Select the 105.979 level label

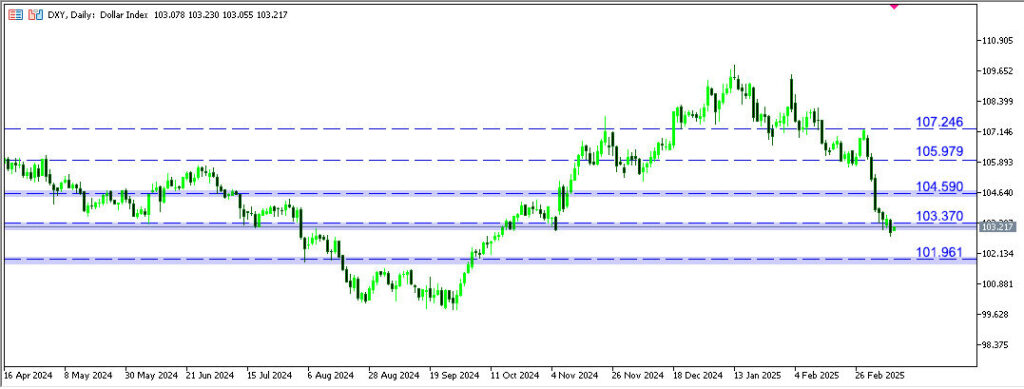tap(939, 151)
